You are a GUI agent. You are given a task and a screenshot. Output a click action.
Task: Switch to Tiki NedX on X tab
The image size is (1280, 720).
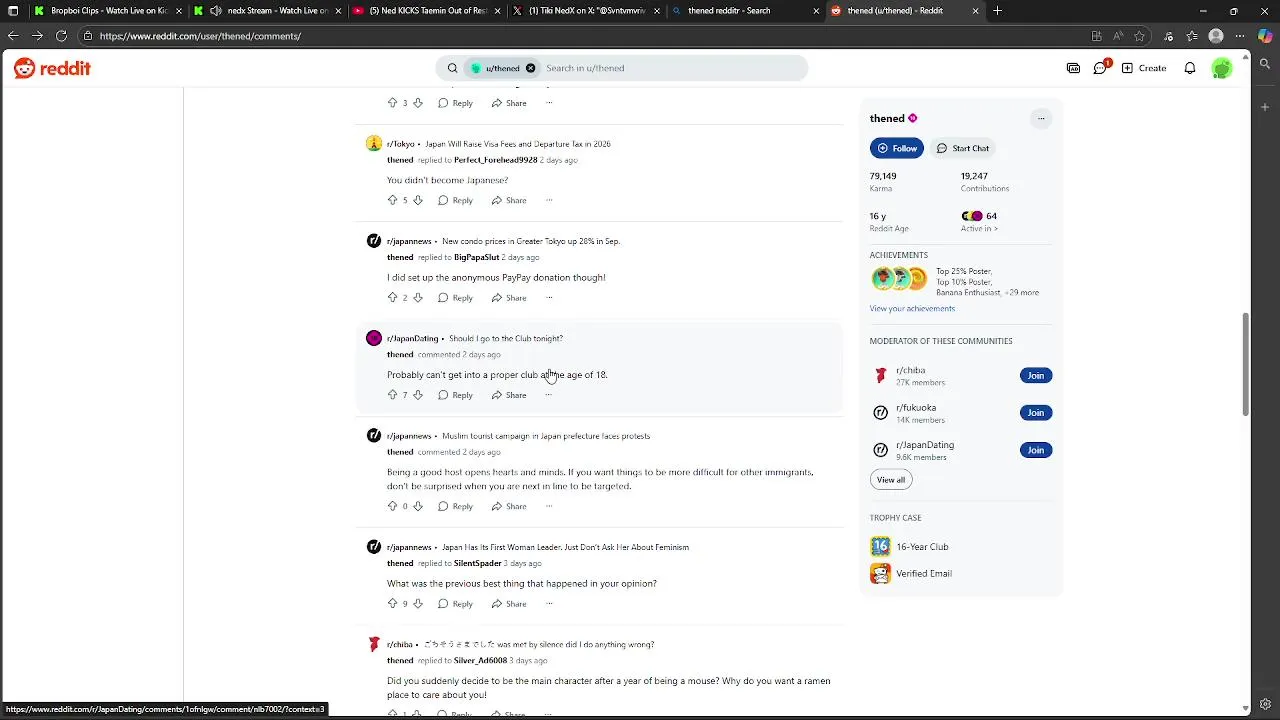point(586,11)
